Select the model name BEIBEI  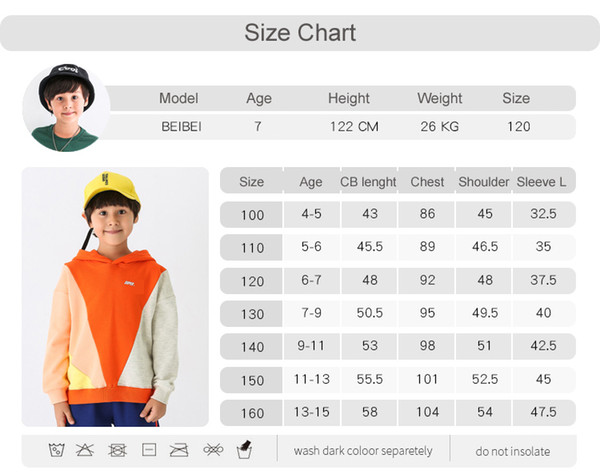coord(181,127)
